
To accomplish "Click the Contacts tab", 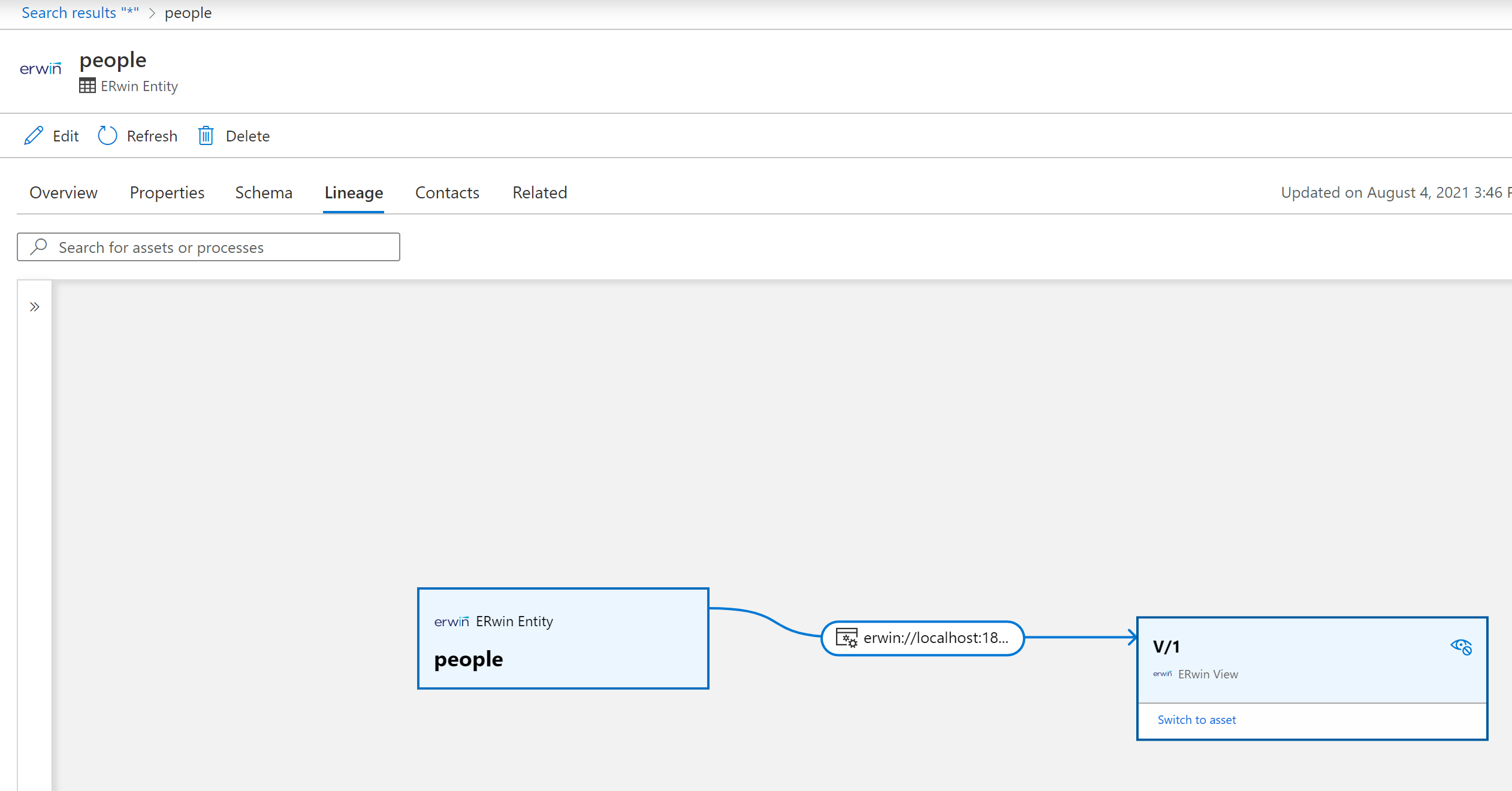I will 447,192.
